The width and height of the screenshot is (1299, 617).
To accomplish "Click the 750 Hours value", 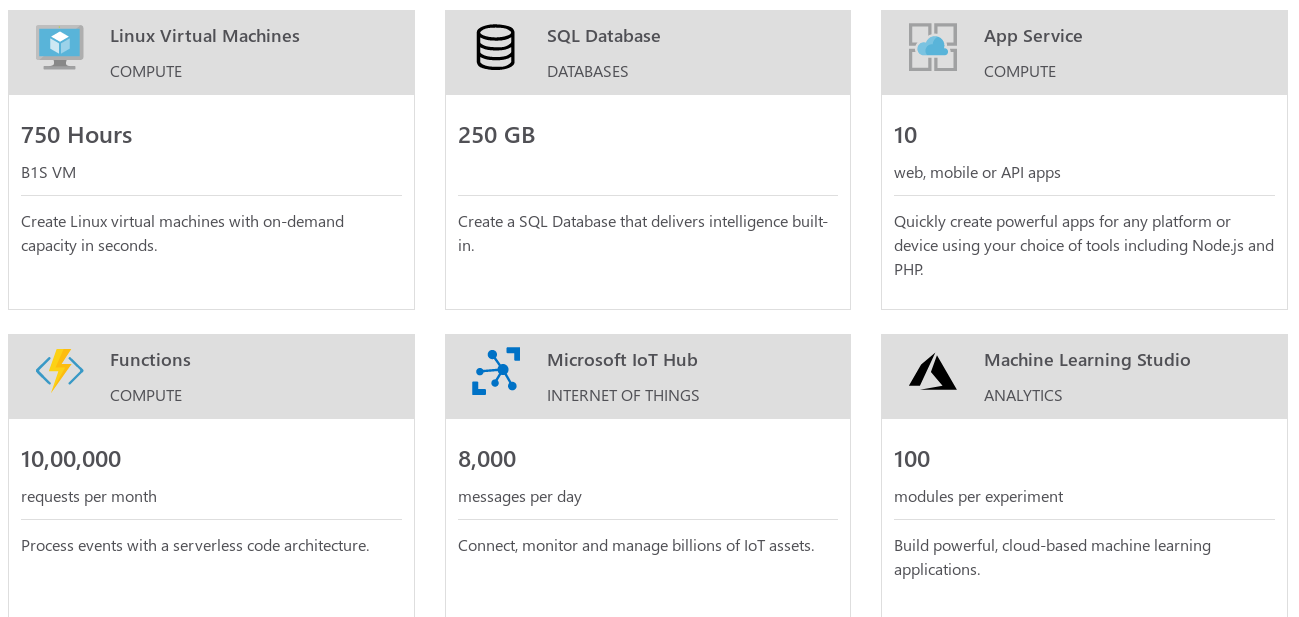I will (77, 135).
